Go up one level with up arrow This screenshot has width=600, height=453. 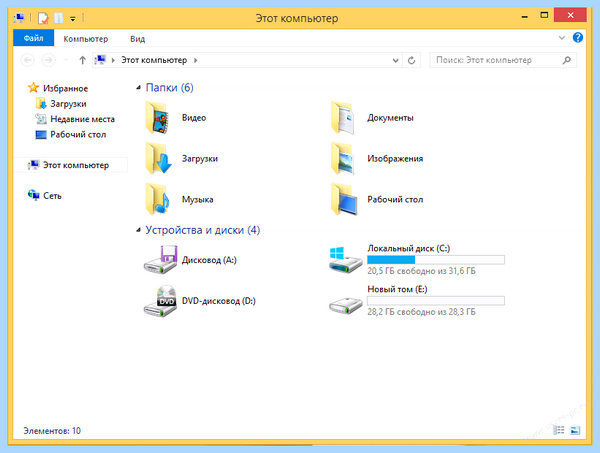tap(82, 60)
